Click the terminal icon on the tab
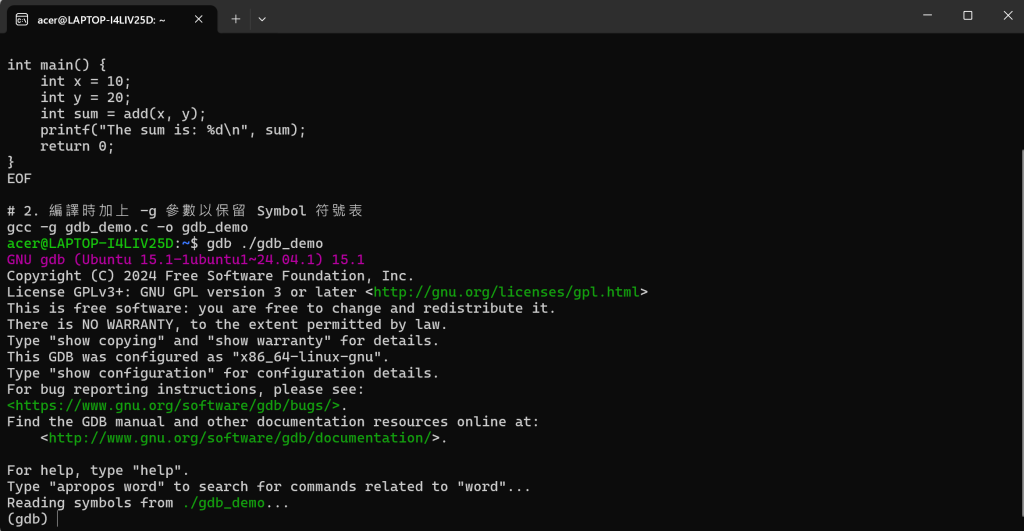Viewport: 1024px width, 531px height. point(22,20)
